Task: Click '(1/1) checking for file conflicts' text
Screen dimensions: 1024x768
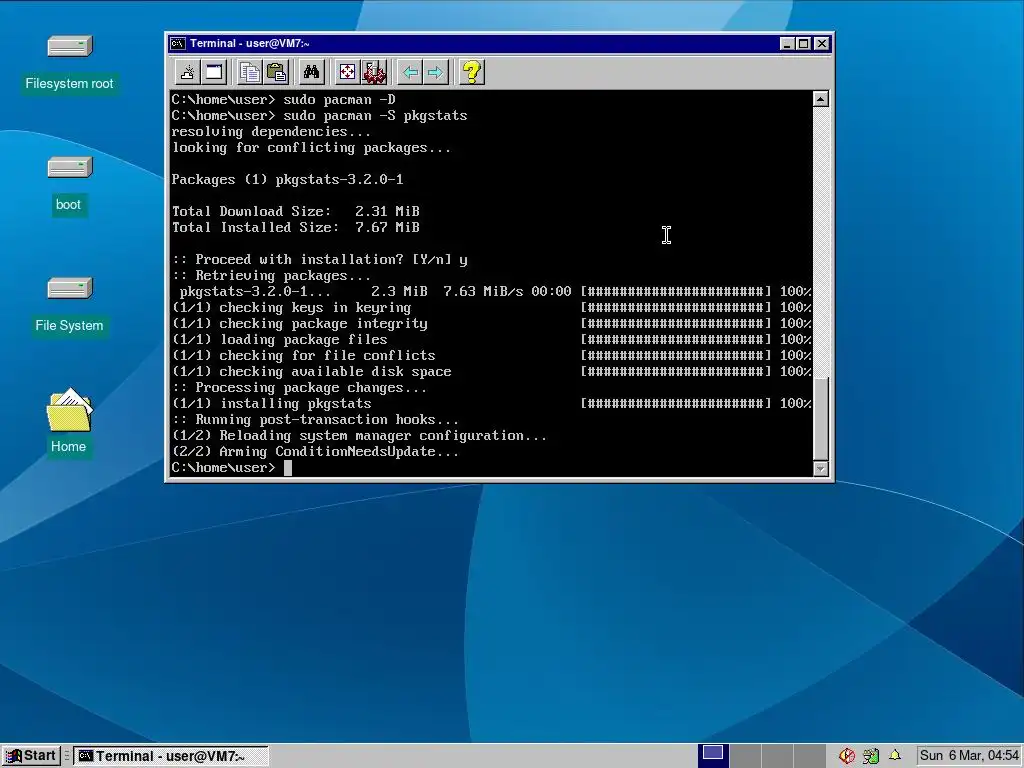Action: tap(303, 355)
